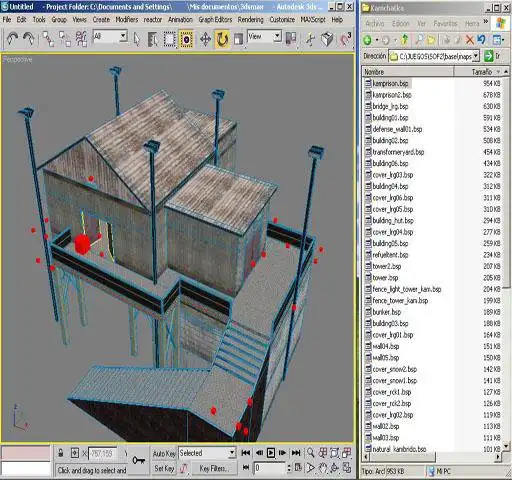Click the box-shaped icon beside Select and Manipulate
This screenshot has height=480, width=512.
pyautogui.click(x=327, y=39)
